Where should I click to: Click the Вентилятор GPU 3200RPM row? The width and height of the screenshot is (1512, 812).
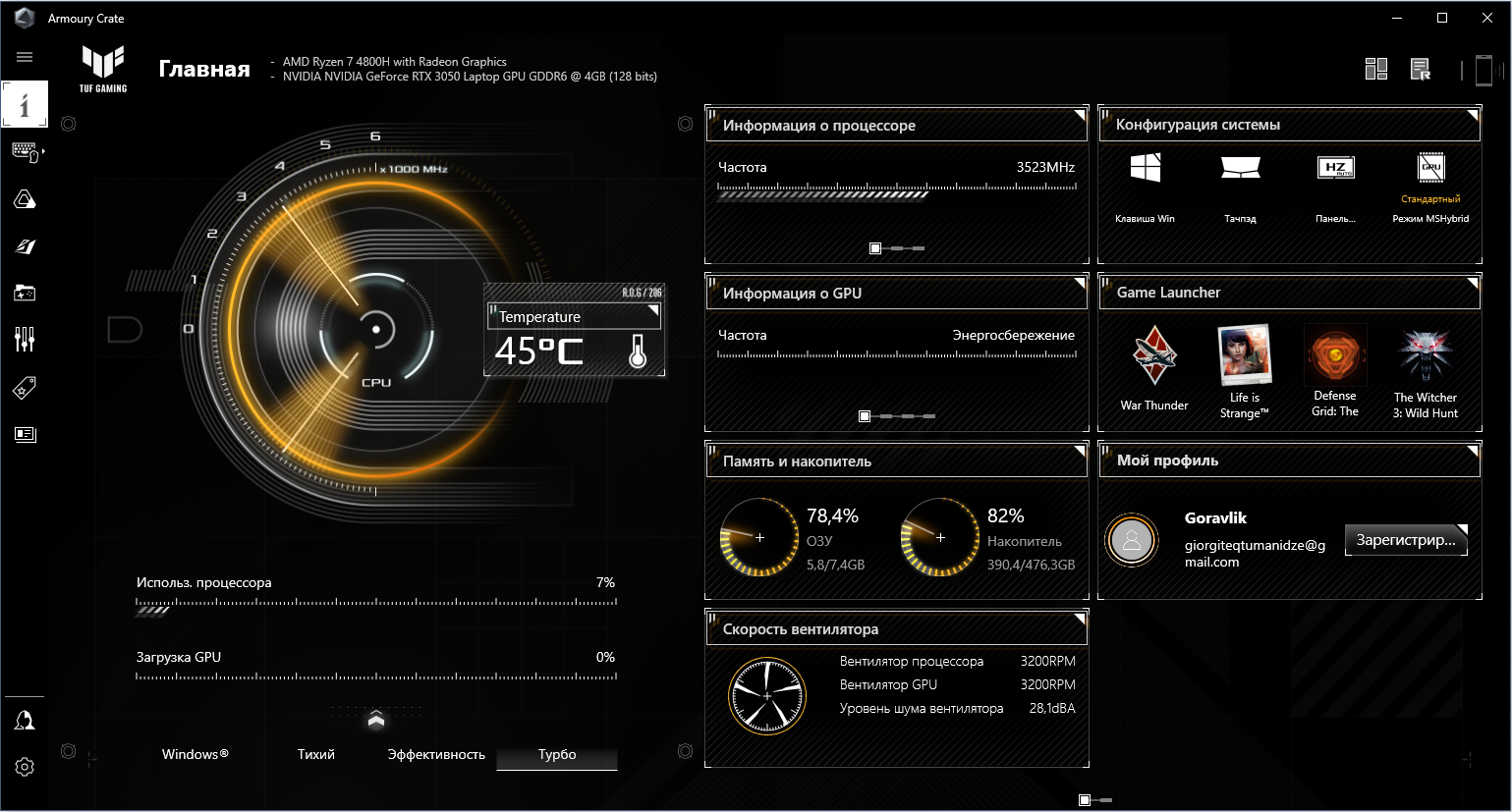coord(957,684)
